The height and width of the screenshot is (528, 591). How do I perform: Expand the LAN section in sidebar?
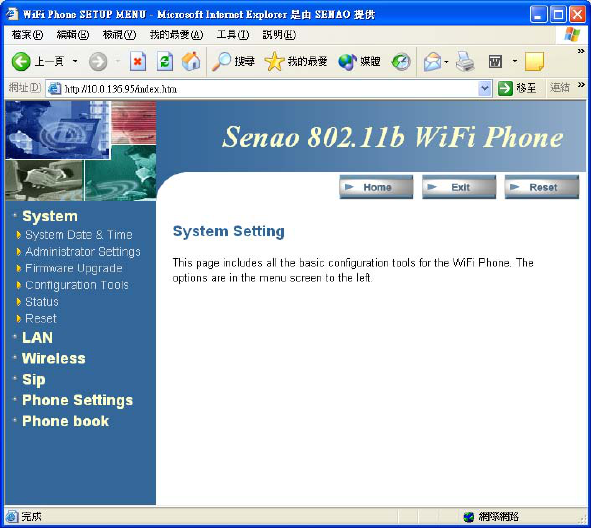[37, 337]
